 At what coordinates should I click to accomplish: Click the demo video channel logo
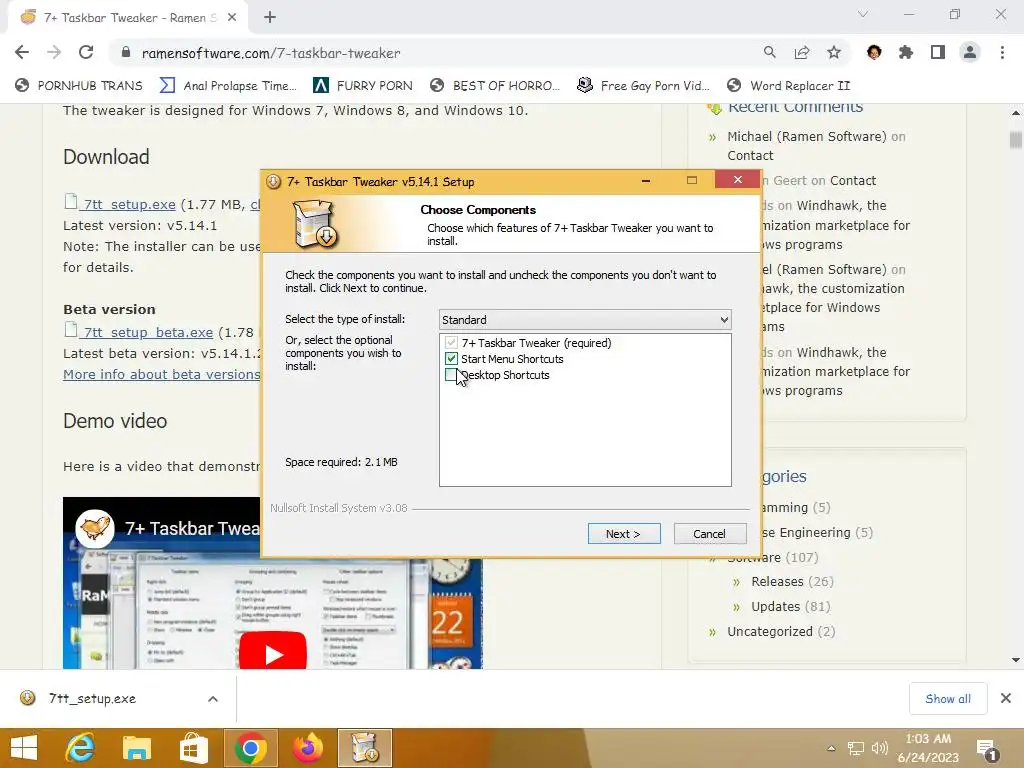[x=95, y=528]
